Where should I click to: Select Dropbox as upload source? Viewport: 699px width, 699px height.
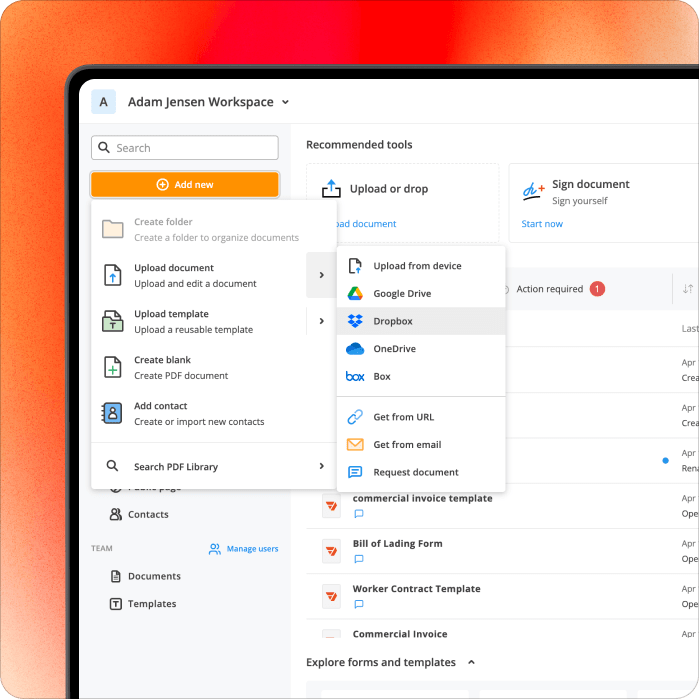pyautogui.click(x=421, y=321)
